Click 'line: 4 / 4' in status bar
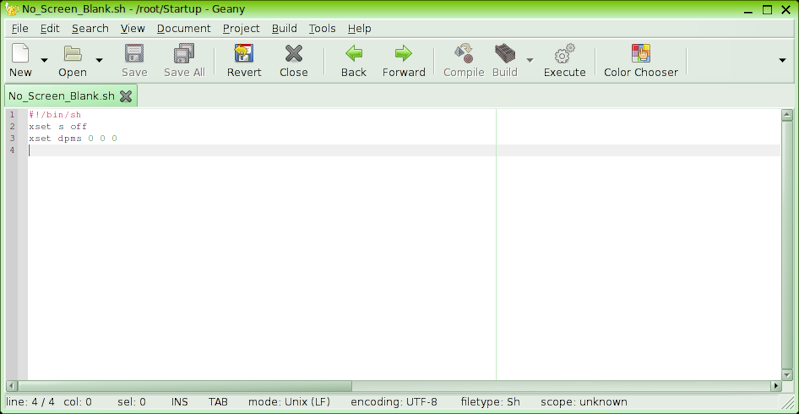799x414 pixels. [30, 402]
